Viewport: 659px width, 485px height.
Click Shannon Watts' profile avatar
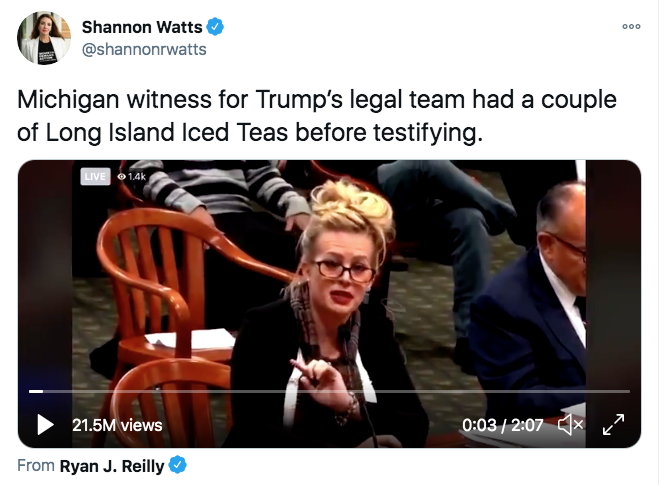coord(44,38)
